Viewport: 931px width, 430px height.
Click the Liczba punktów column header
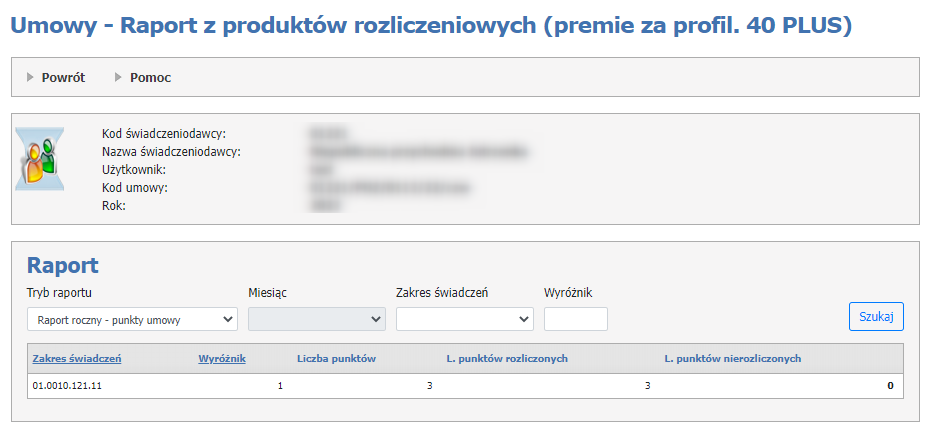336,358
